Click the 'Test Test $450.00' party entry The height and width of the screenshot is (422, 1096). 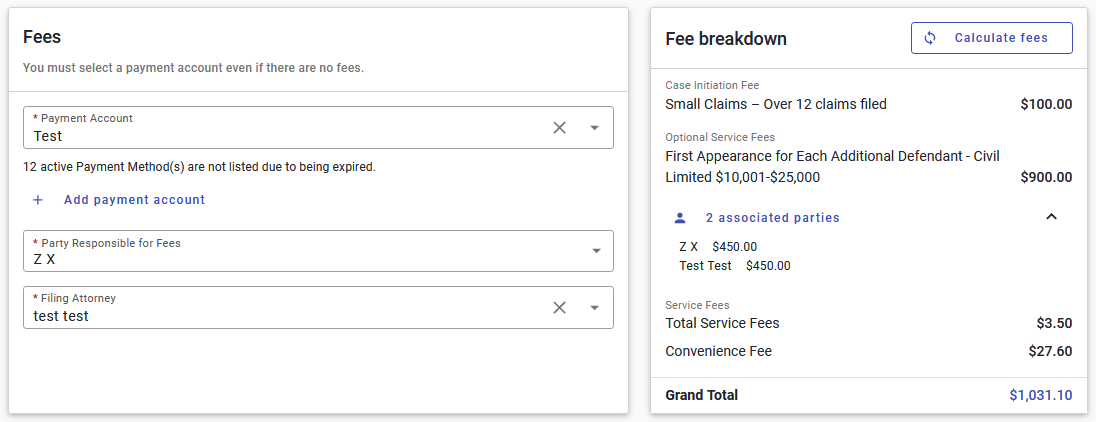[734, 266]
